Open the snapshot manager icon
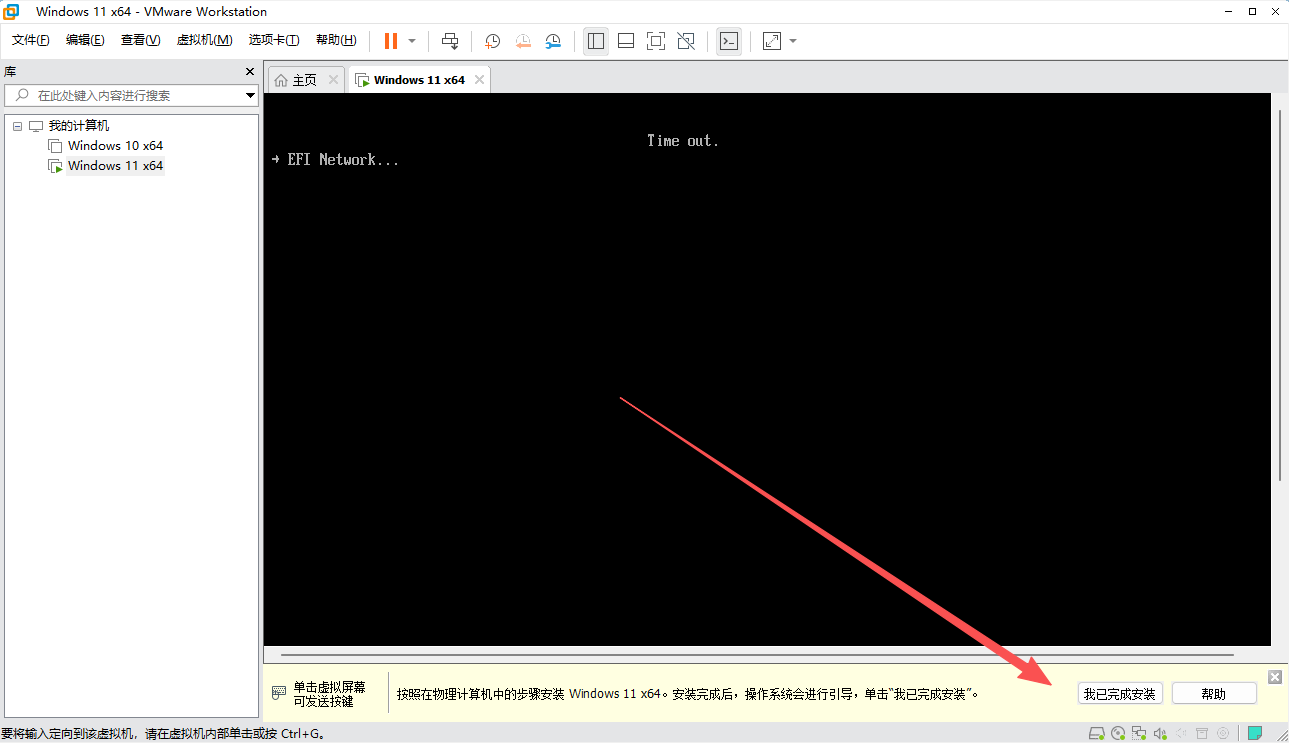 tap(553, 41)
